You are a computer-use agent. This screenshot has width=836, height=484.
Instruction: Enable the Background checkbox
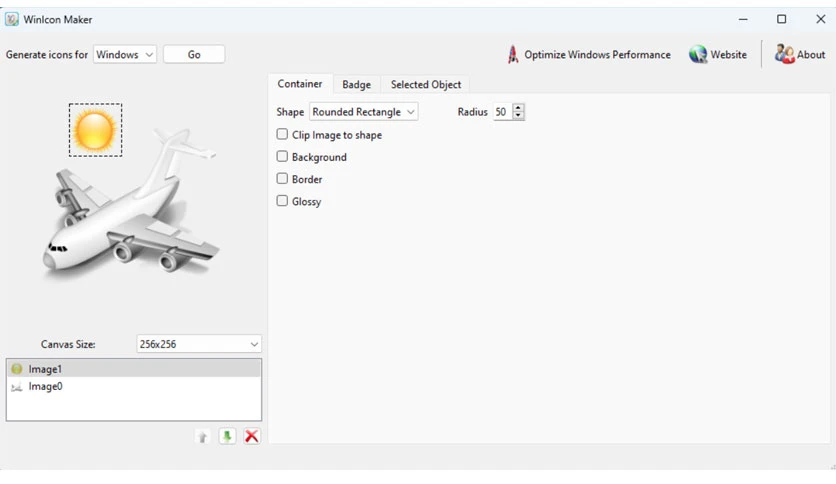click(282, 157)
